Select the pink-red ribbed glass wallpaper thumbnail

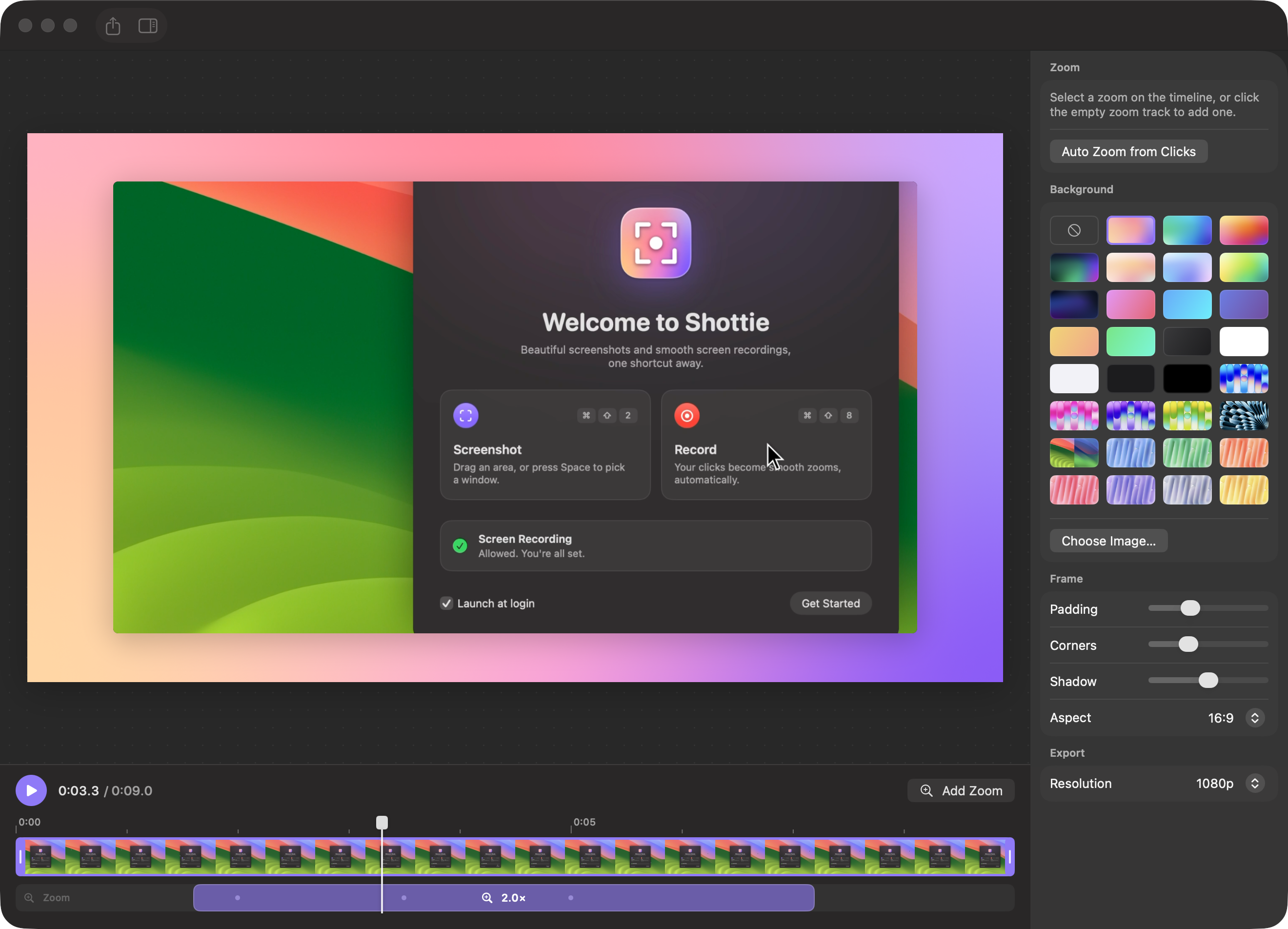click(x=1074, y=490)
